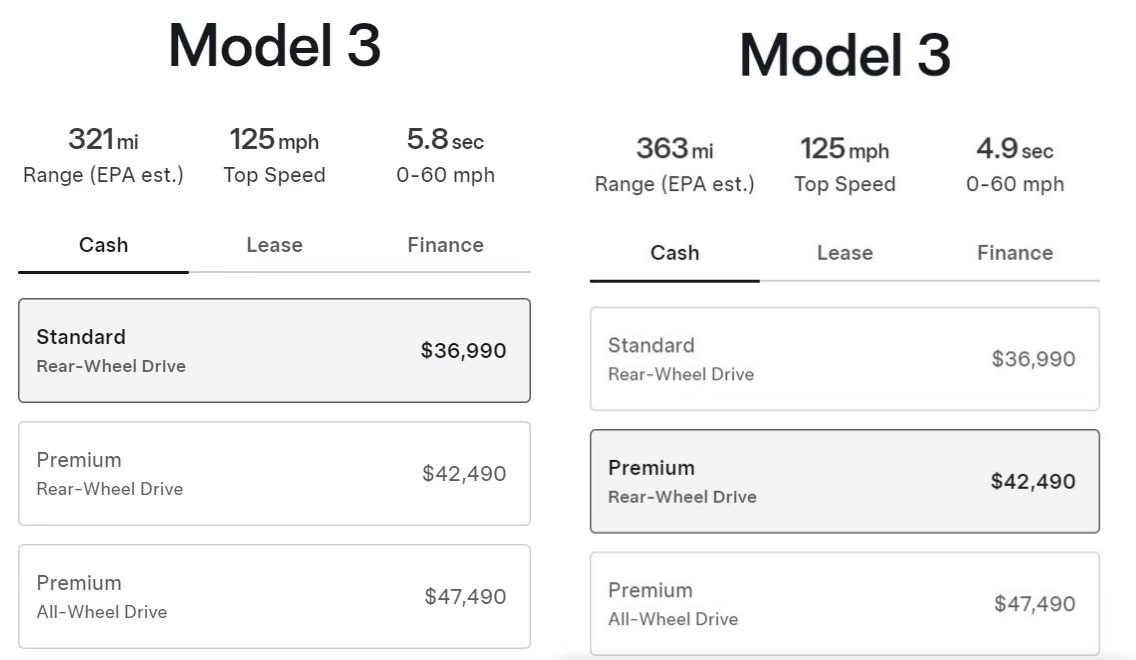Screen dimensions: 1136x660
Task: Click the Model 3 heading above 363 mi
Action: pyautogui.click(x=844, y=55)
